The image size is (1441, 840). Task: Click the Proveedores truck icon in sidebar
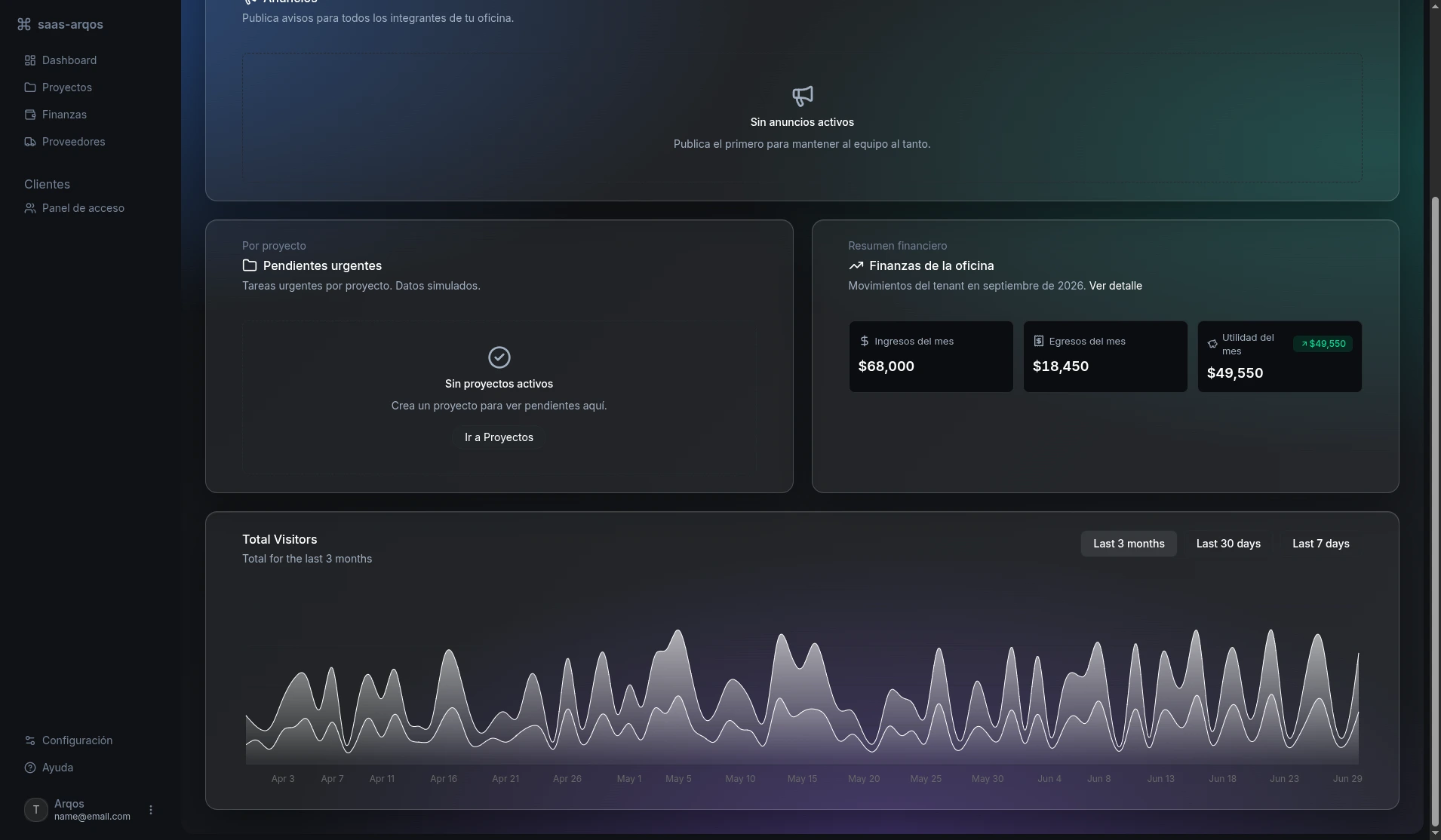[x=30, y=142]
